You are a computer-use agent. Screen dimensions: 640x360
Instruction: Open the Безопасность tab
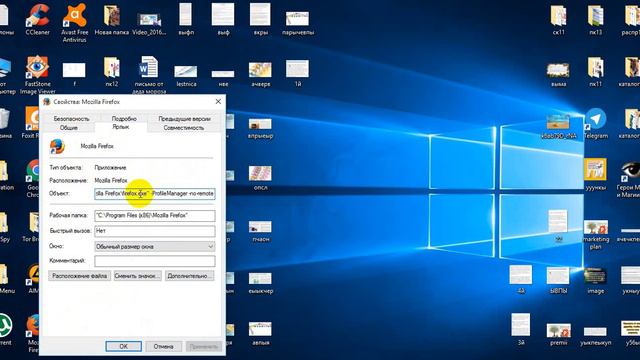71,119
